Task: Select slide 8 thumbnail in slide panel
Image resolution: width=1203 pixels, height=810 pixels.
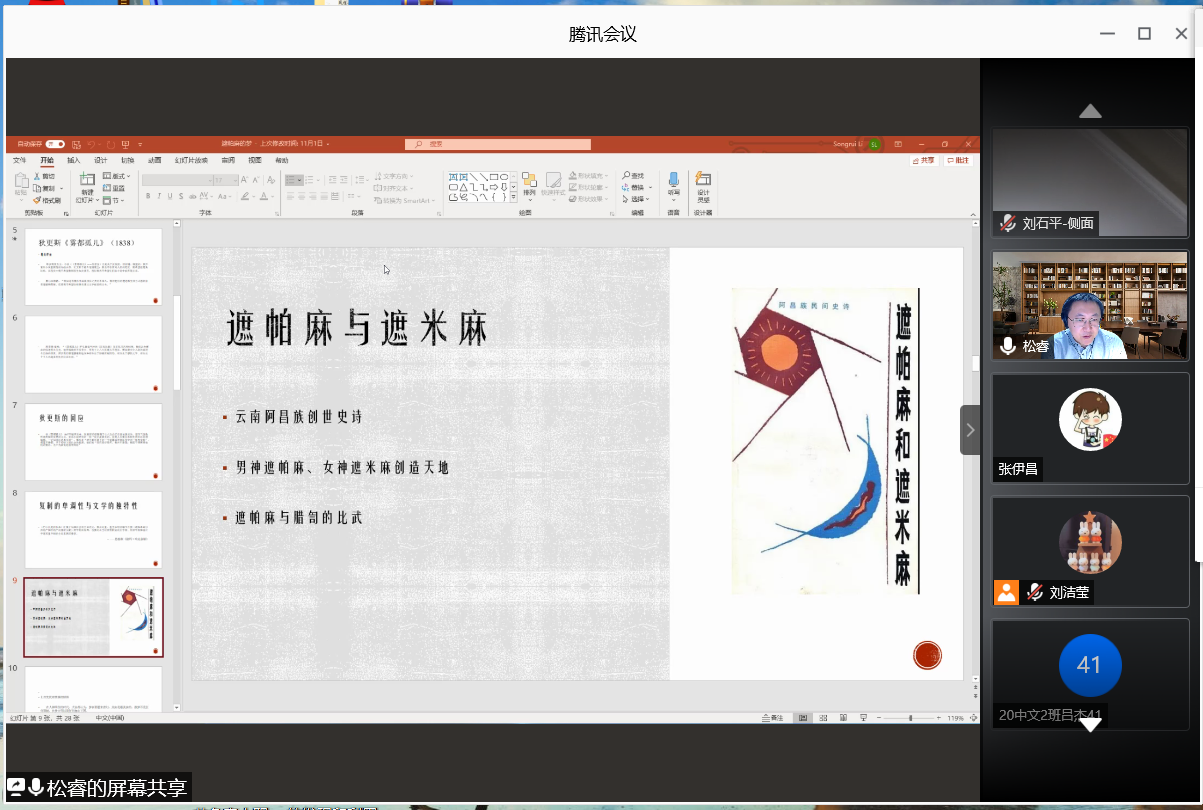Action: click(93, 530)
